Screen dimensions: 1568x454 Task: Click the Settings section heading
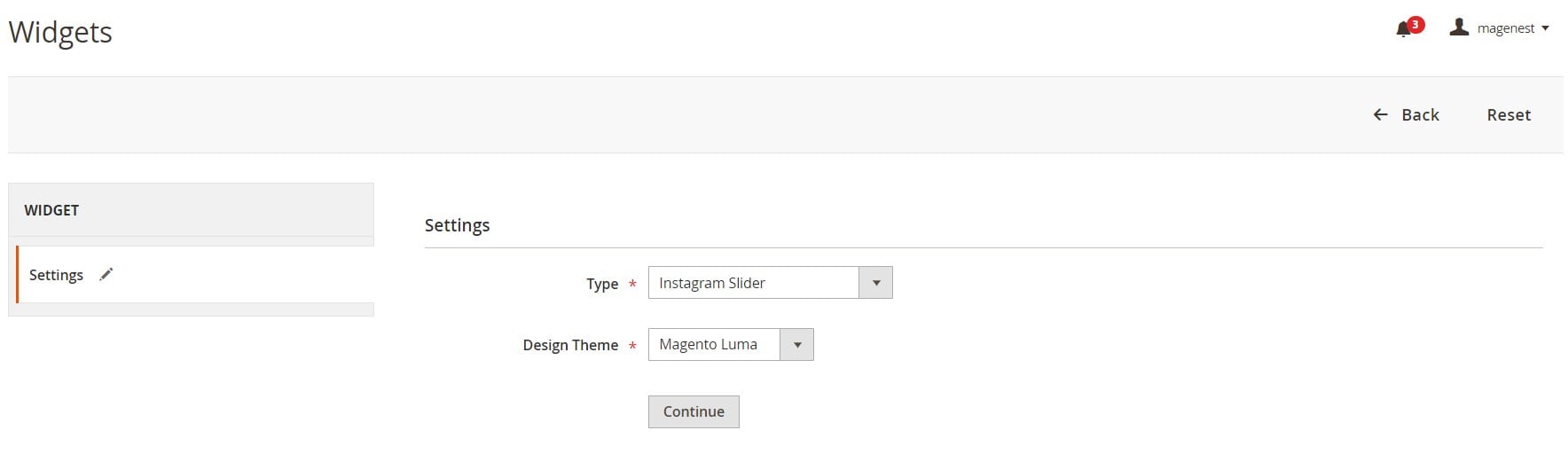[x=457, y=225]
